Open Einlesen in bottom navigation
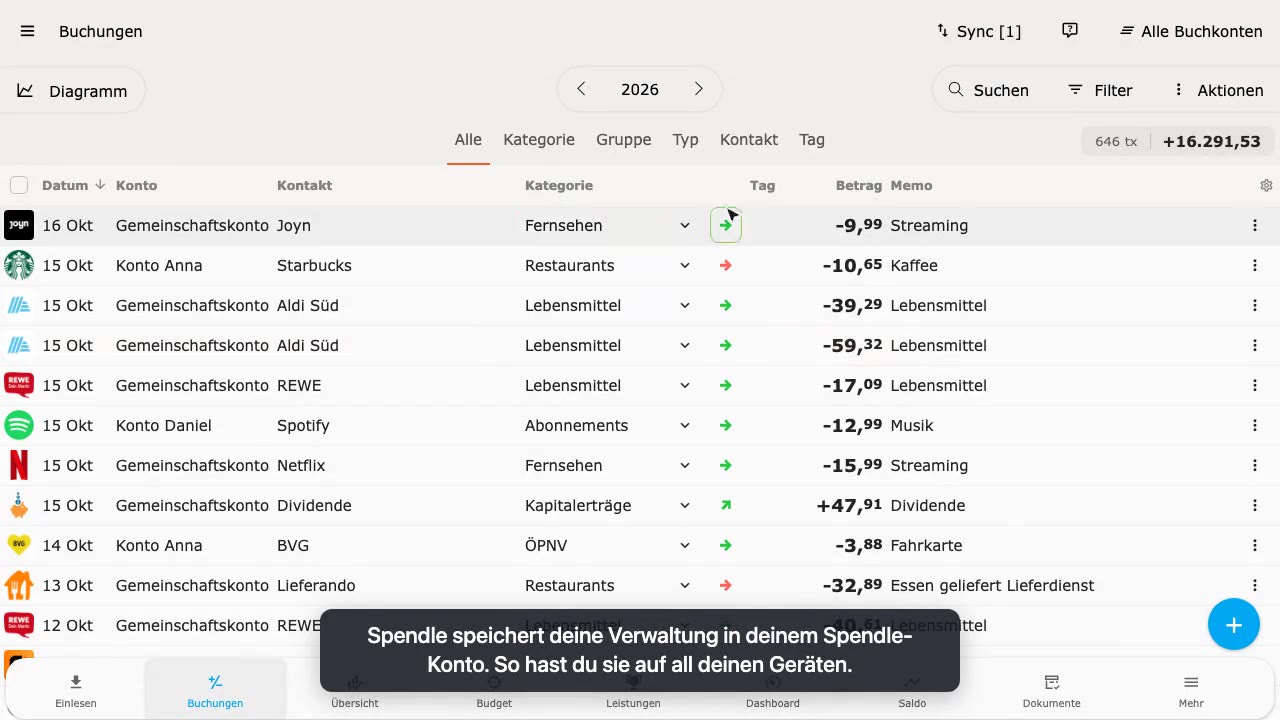The width and height of the screenshot is (1280, 720). click(x=76, y=691)
